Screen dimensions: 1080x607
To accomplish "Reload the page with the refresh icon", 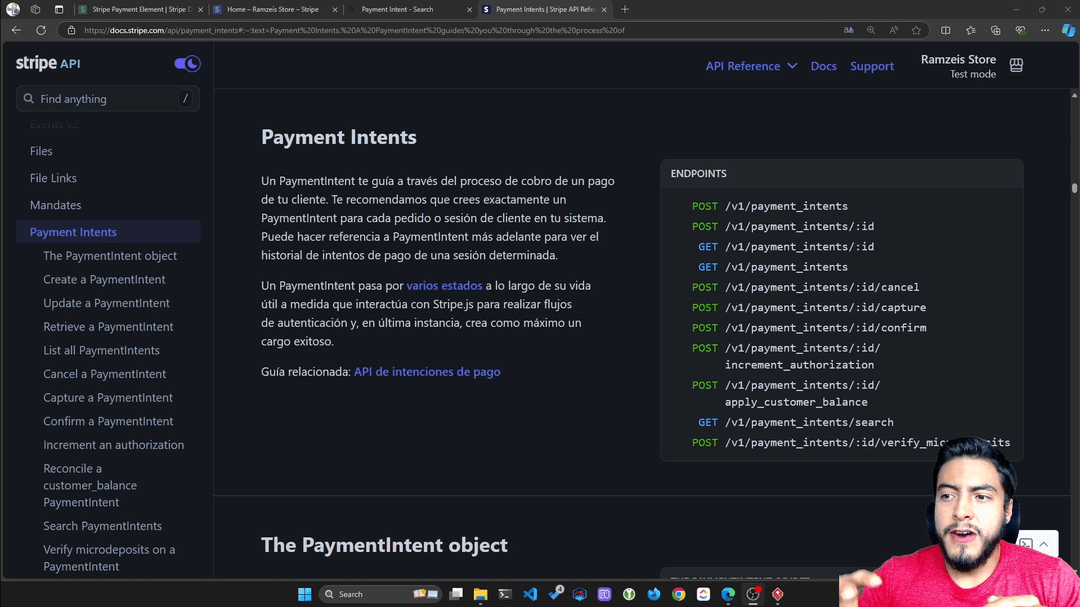I will point(41,30).
